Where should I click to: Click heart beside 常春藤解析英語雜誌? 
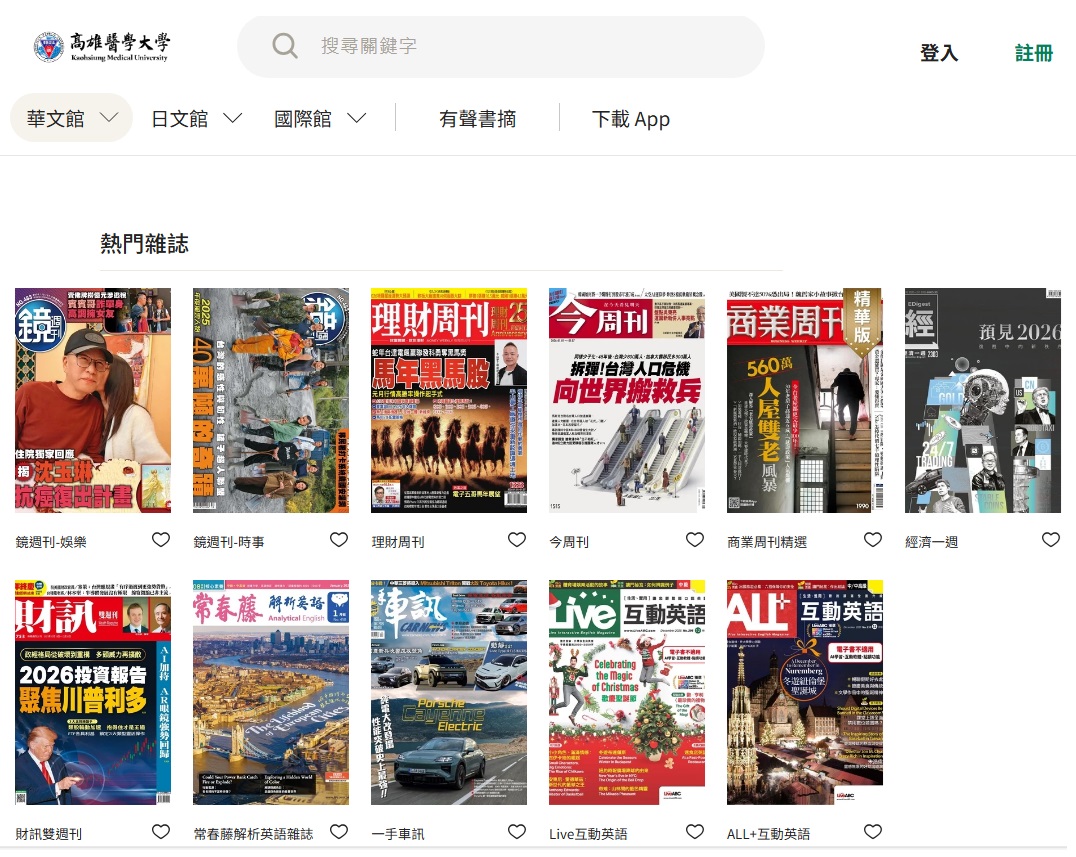(x=339, y=832)
